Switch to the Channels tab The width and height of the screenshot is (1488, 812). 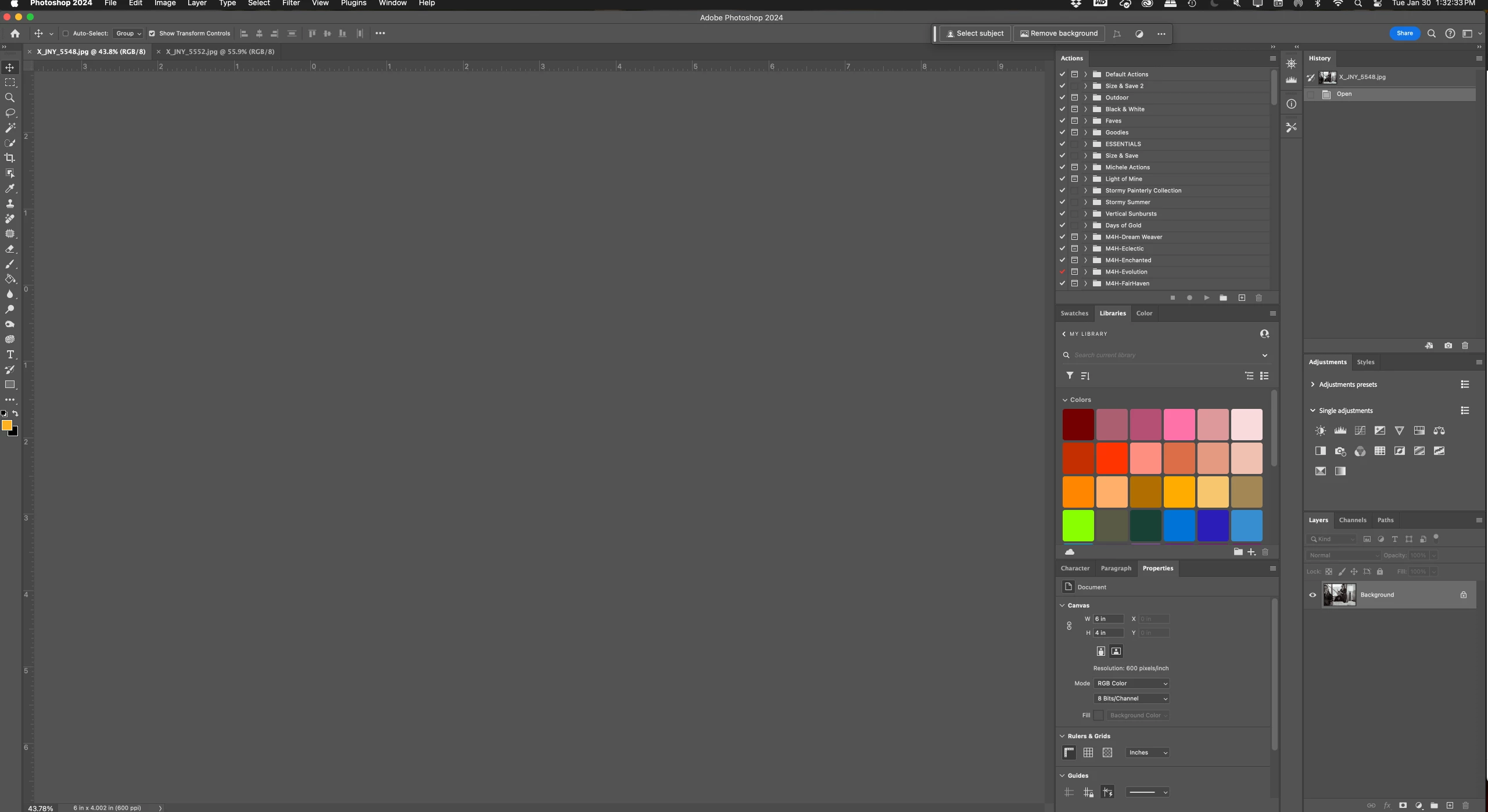coord(1352,520)
